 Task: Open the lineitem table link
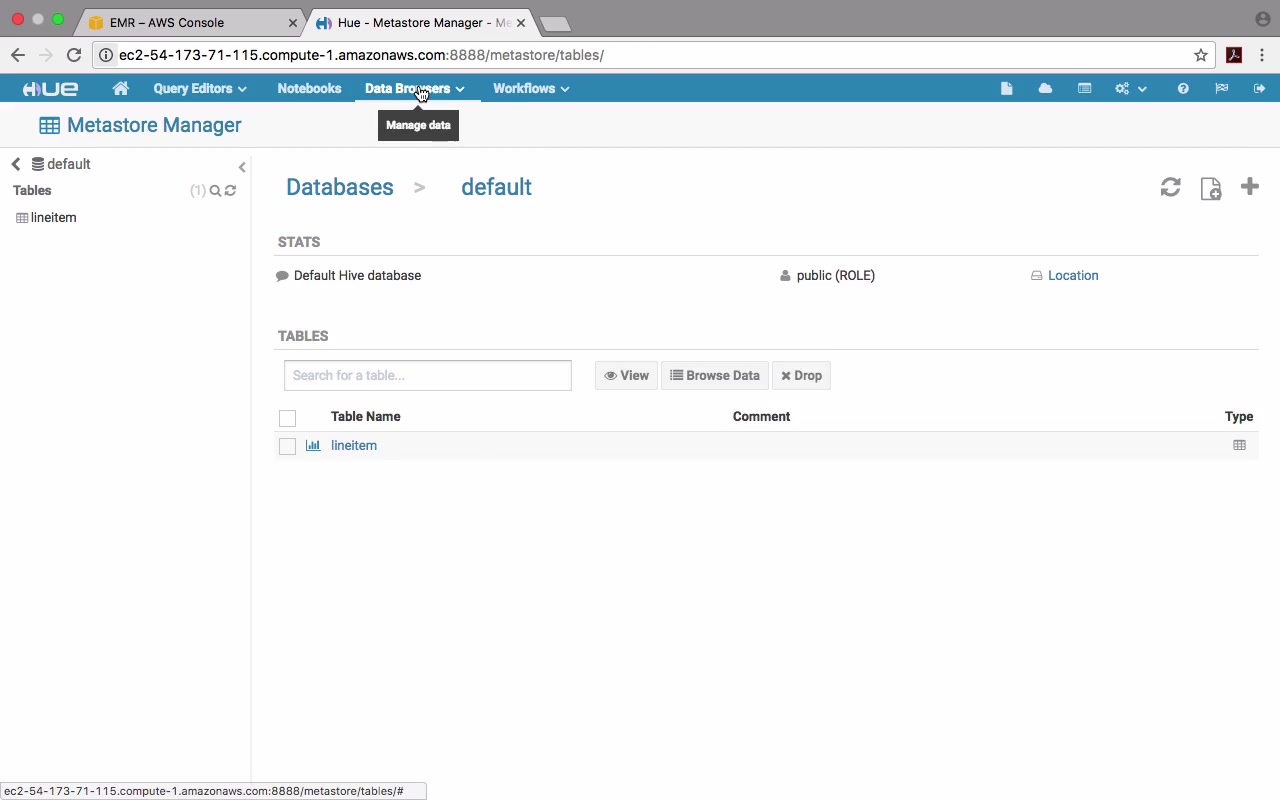point(354,446)
